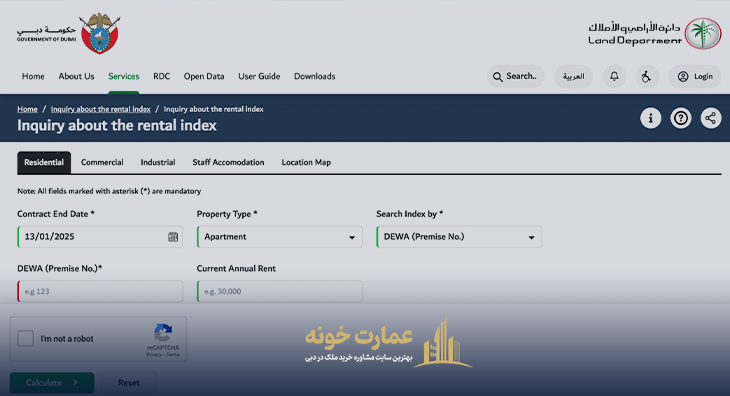Open the Open Data menu
This screenshot has height=396, width=730.
[x=204, y=76]
